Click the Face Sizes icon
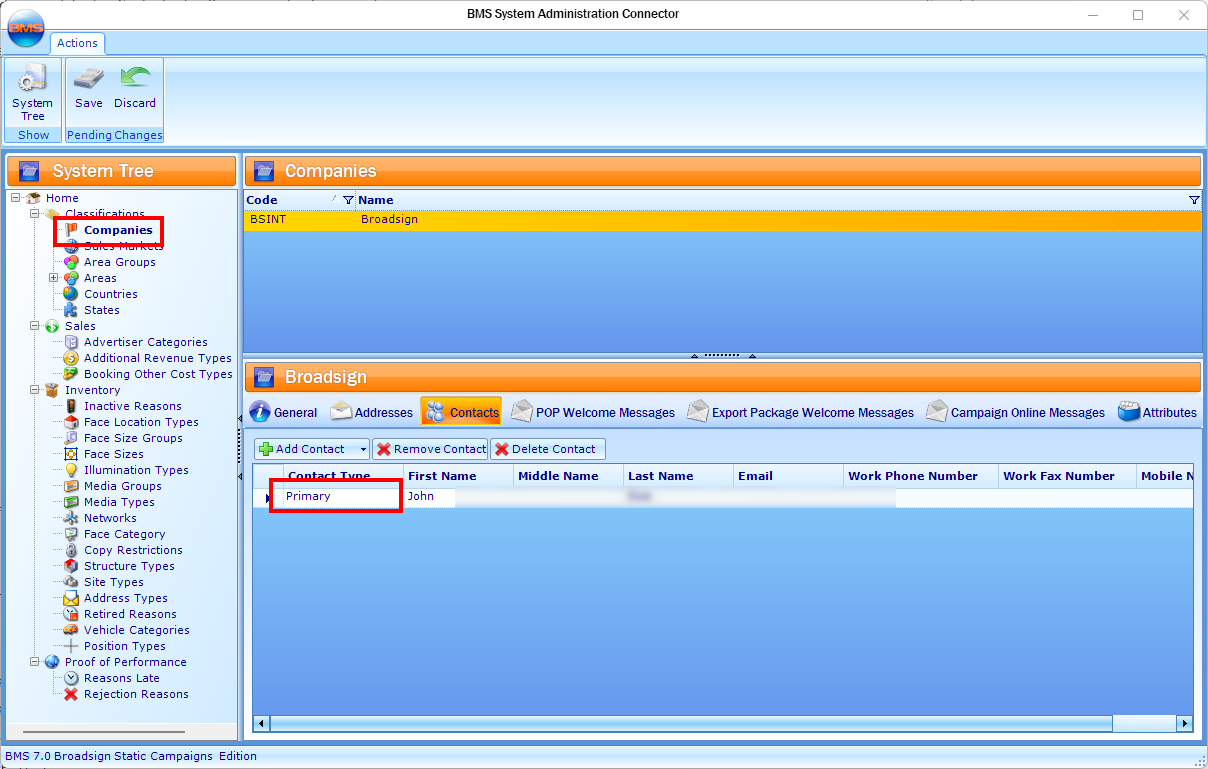 [71, 454]
